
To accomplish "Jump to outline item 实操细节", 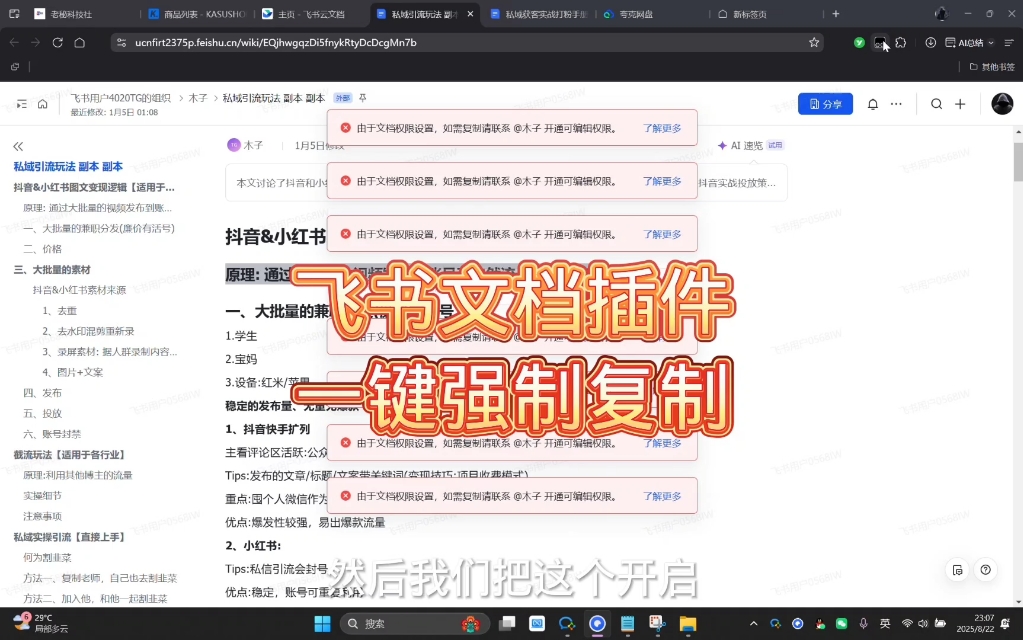I will [42, 496].
